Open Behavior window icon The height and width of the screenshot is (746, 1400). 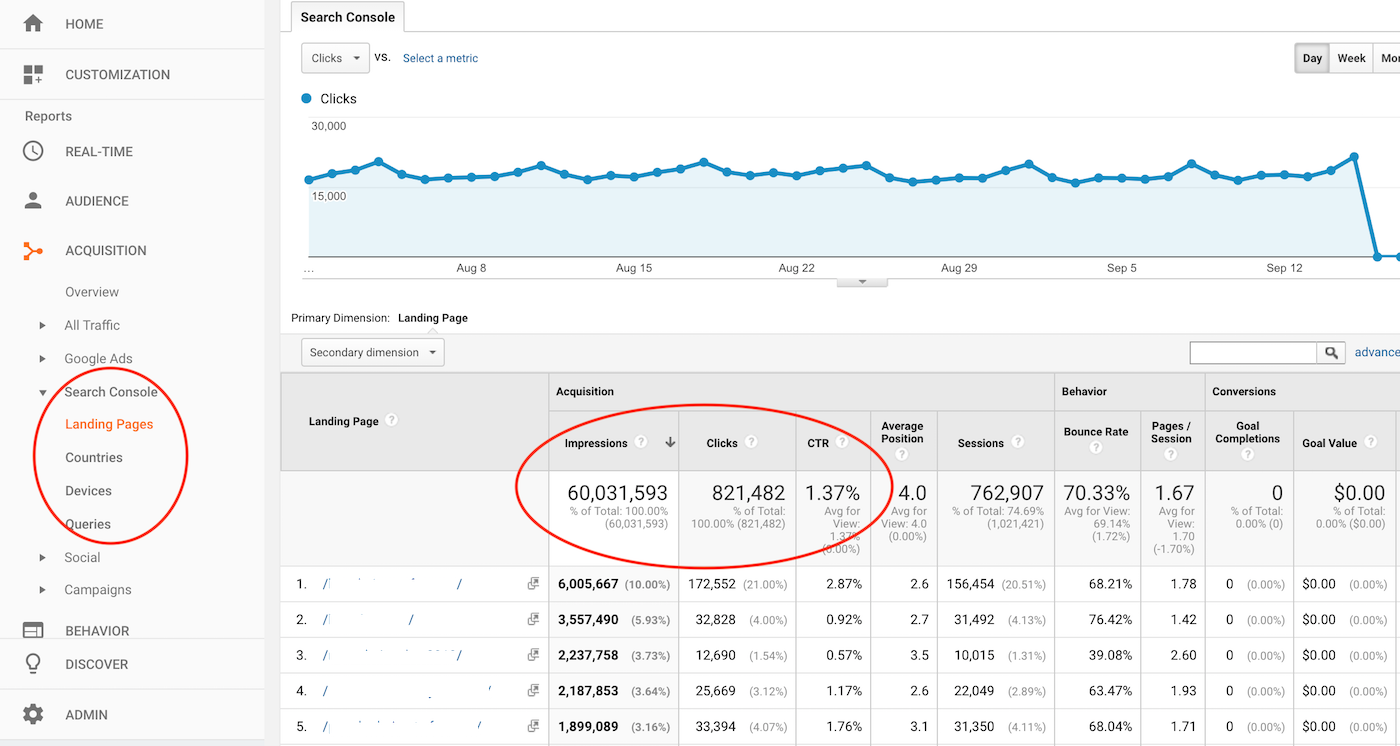click(x=33, y=630)
